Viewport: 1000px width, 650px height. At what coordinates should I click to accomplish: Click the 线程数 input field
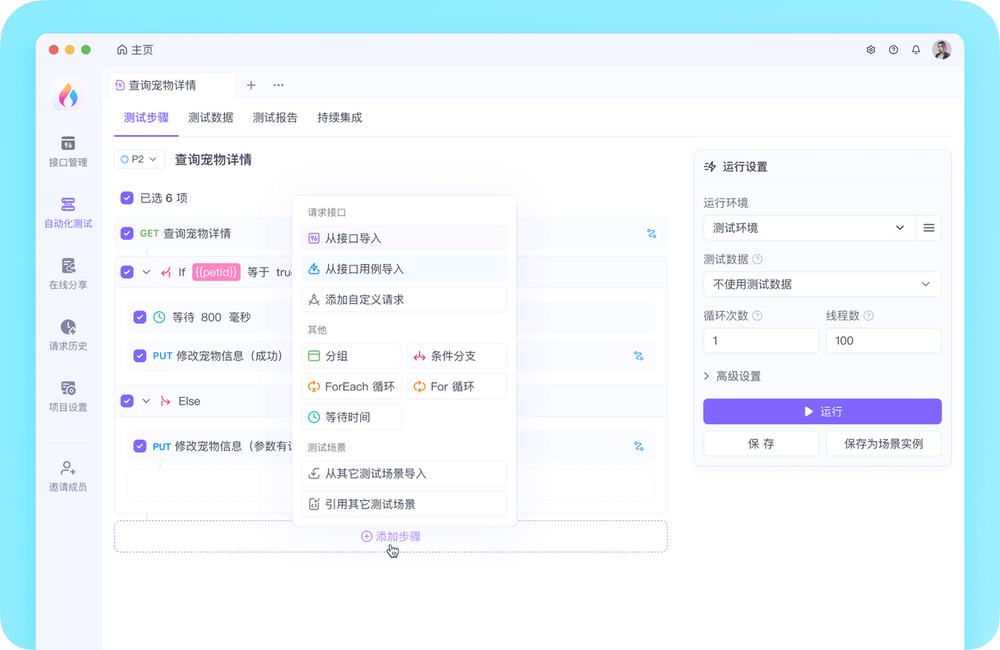point(884,340)
